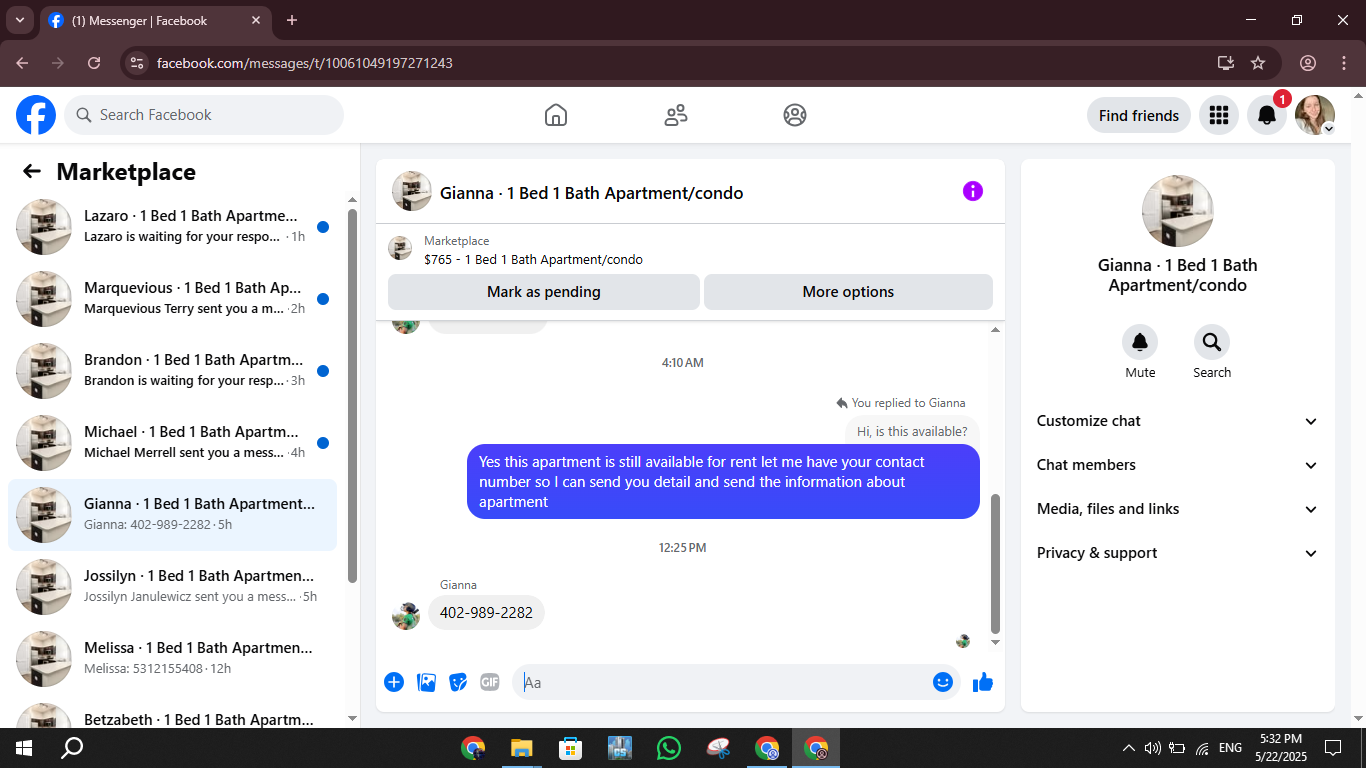Open the $765 Marketplace listing link
Image resolution: width=1366 pixels, height=768 pixels.
[x=533, y=259]
